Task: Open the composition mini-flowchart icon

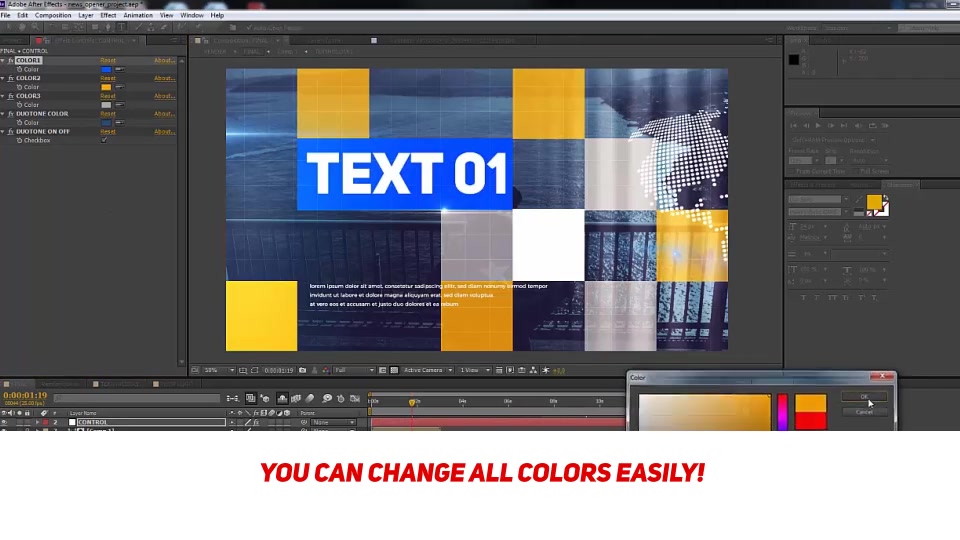Action: pos(232,399)
